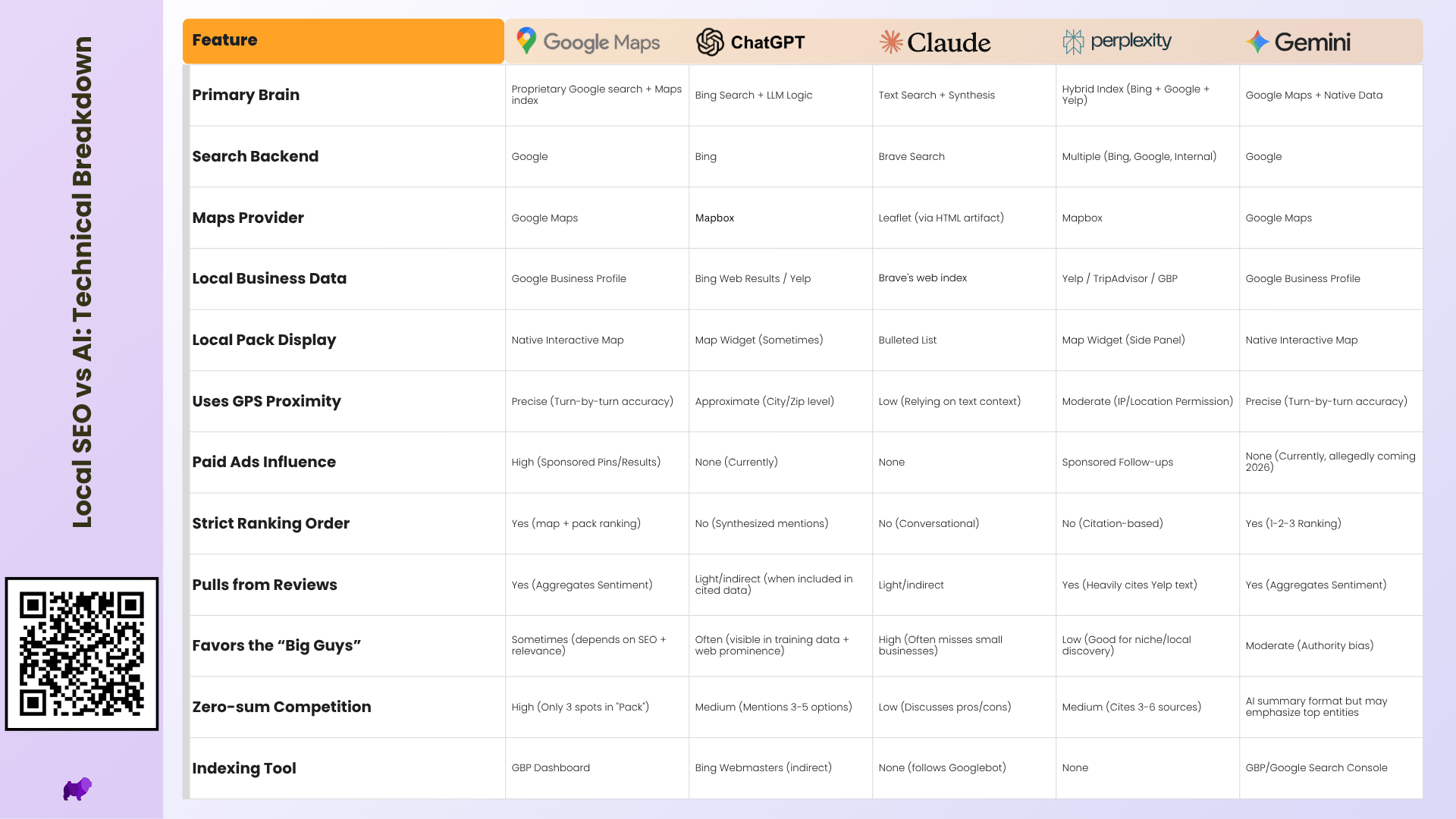Select the Sponsored Follow-ups cell
1456x819 pixels.
pyautogui.click(x=1117, y=462)
